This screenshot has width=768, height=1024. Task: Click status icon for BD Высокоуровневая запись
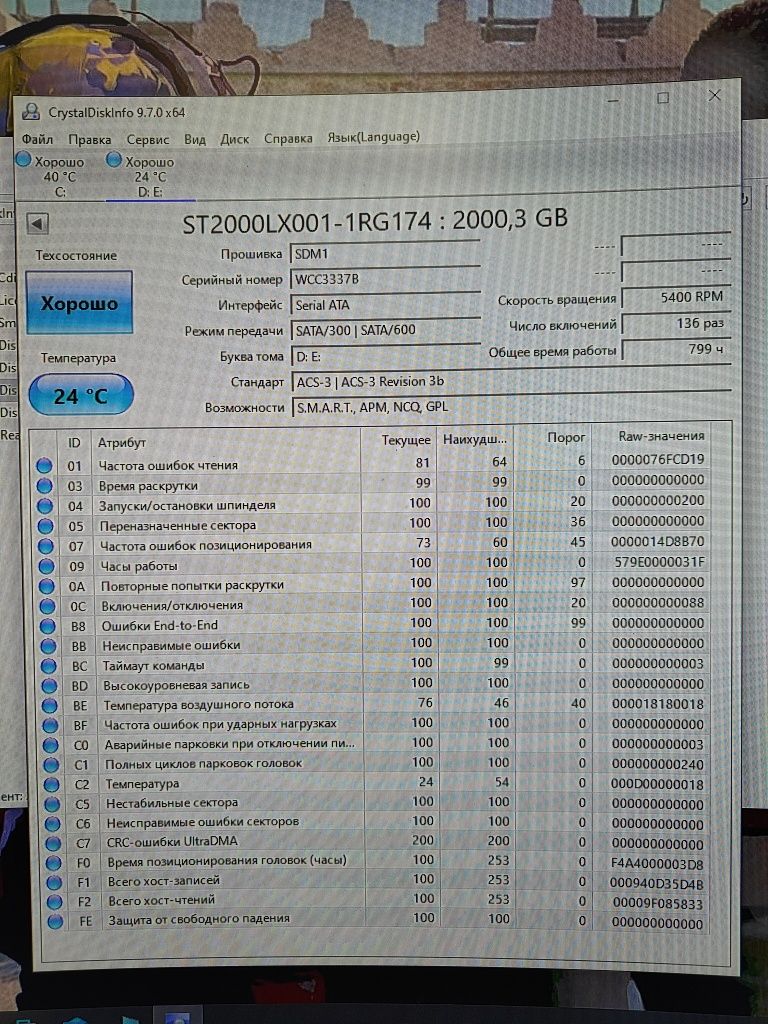pos(50,686)
